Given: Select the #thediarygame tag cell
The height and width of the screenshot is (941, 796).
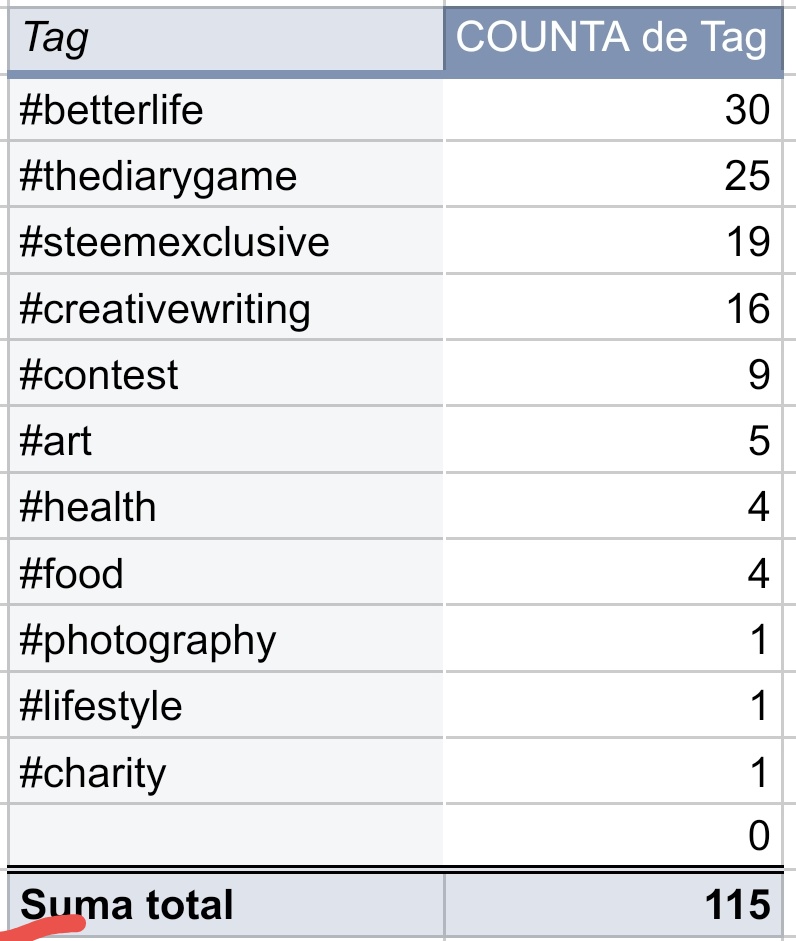Looking at the screenshot, I should click(x=225, y=176).
